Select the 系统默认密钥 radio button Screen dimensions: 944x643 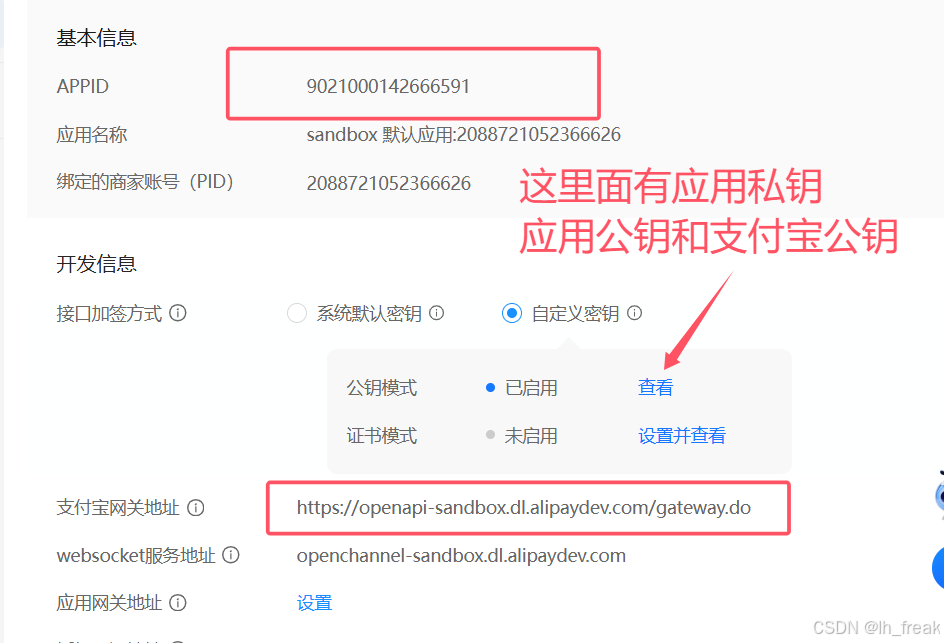point(297,313)
